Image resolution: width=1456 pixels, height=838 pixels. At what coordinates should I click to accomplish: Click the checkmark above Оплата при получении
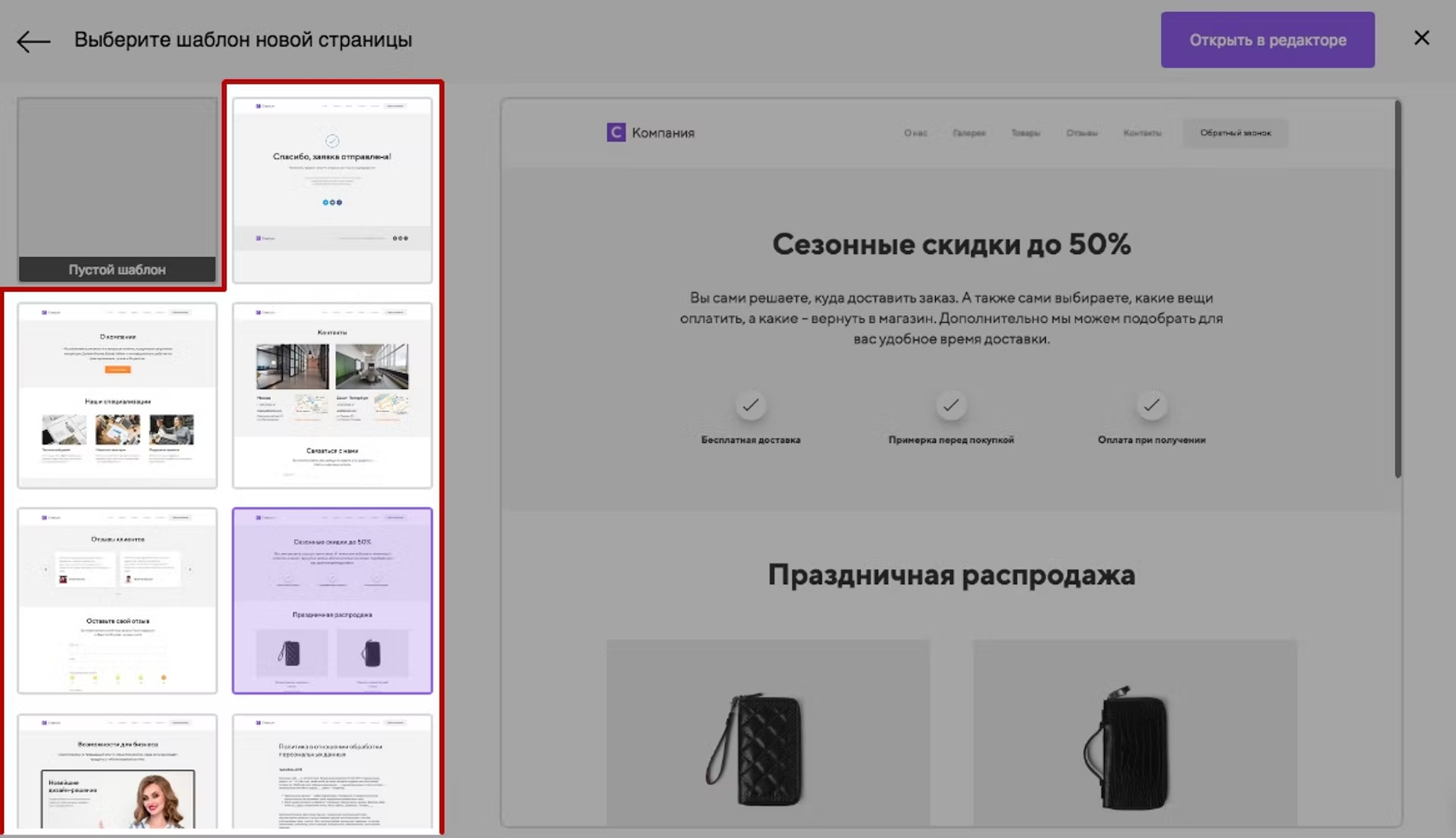[x=1151, y=405]
